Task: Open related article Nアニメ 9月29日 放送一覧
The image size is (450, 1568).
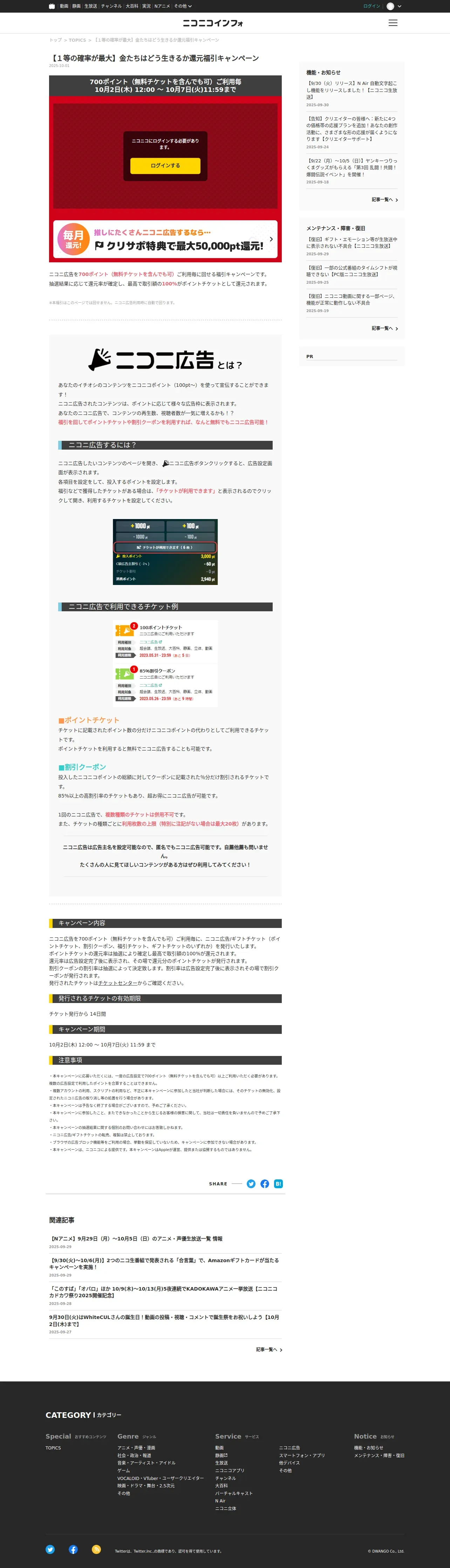Action: (136, 1239)
